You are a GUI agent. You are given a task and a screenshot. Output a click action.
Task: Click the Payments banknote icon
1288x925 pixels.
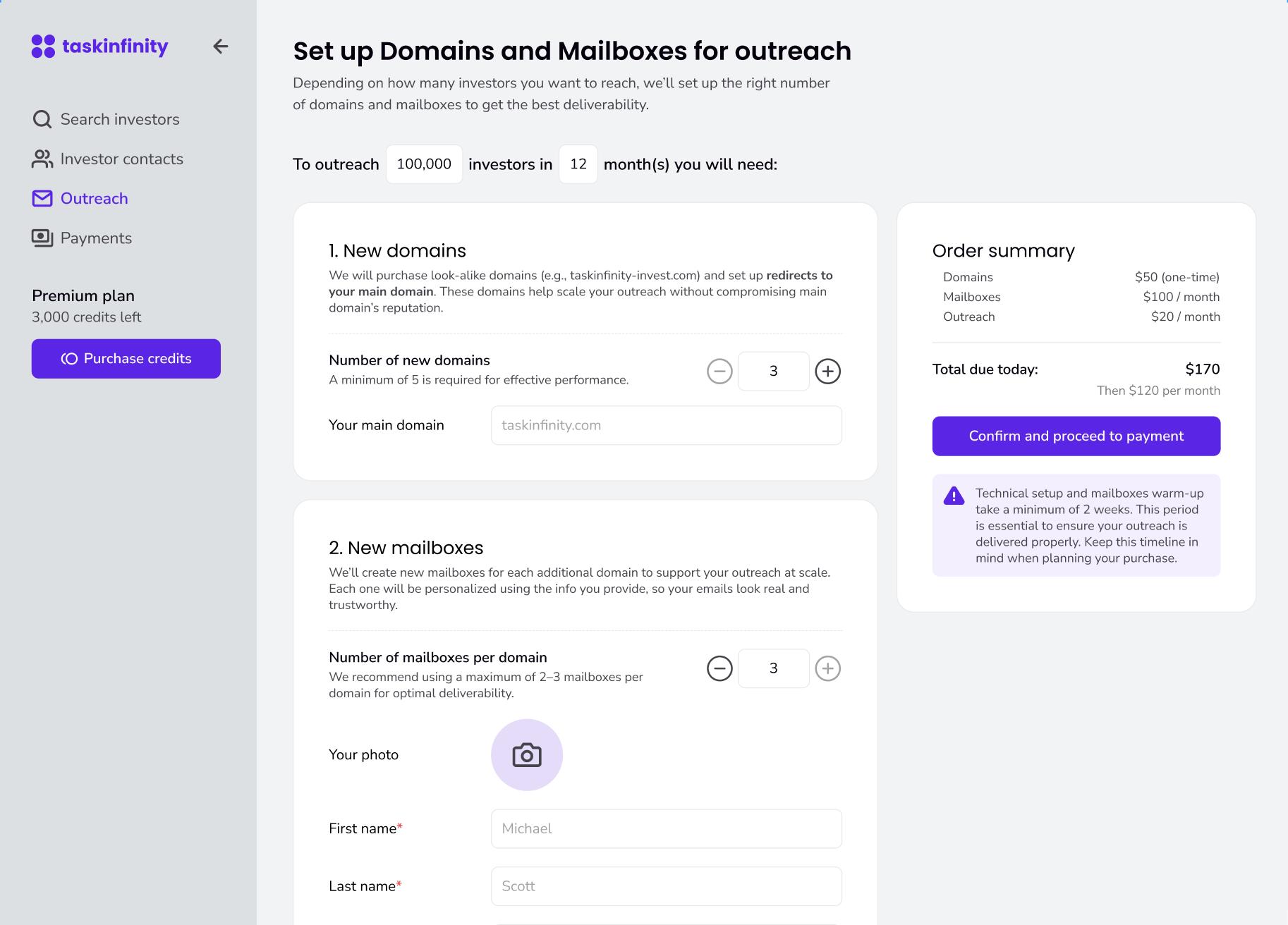[42, 238]
